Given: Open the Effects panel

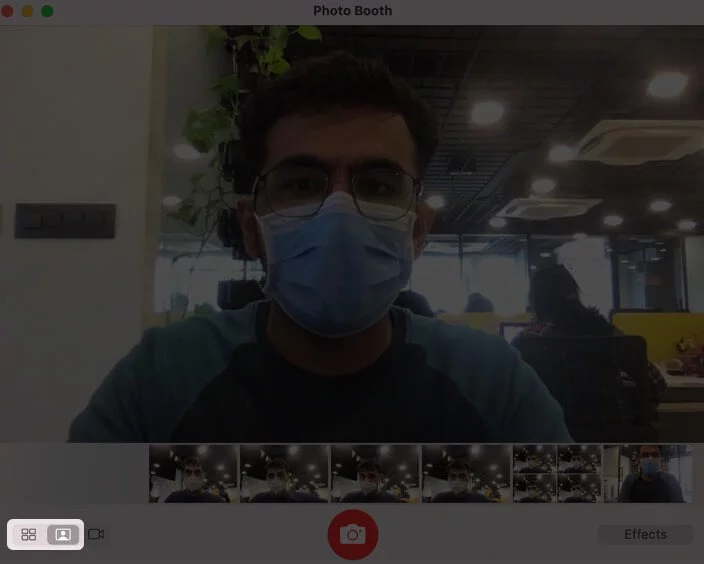Looking at the screenshot, I should [x=645, y=534].
